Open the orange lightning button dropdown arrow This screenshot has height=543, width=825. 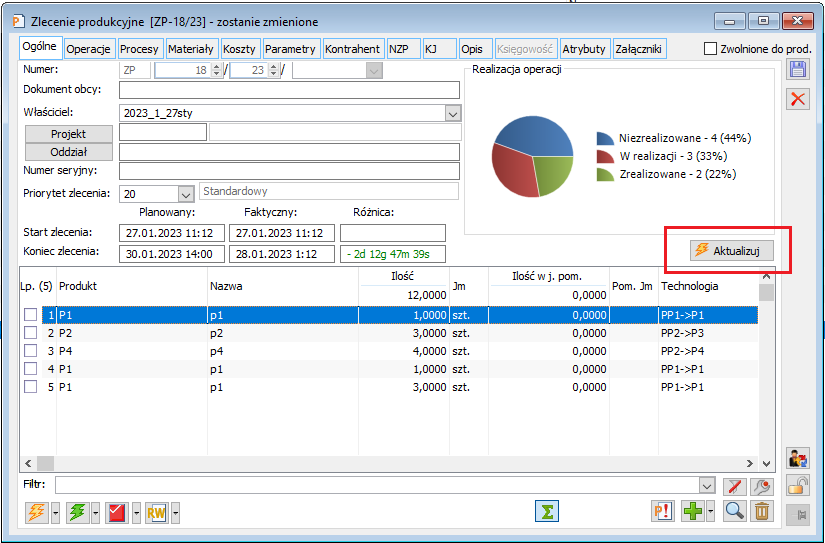pyautogui.click(x=55, y=512)
